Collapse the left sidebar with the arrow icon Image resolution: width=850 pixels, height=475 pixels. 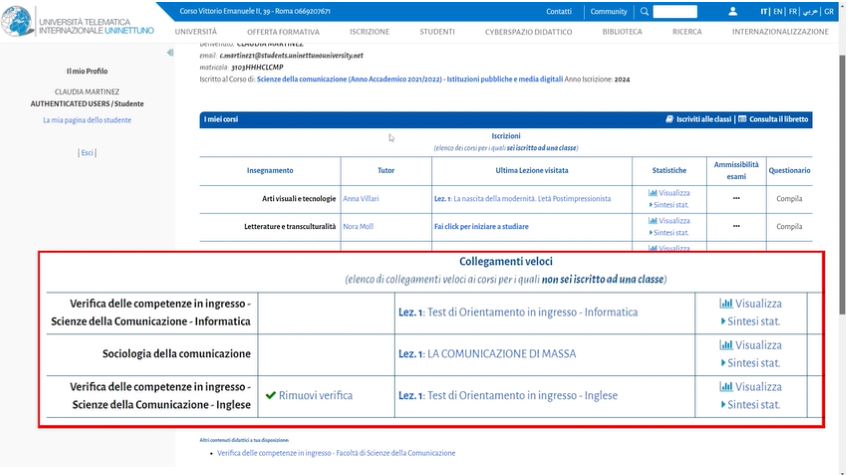pos(169,53)
